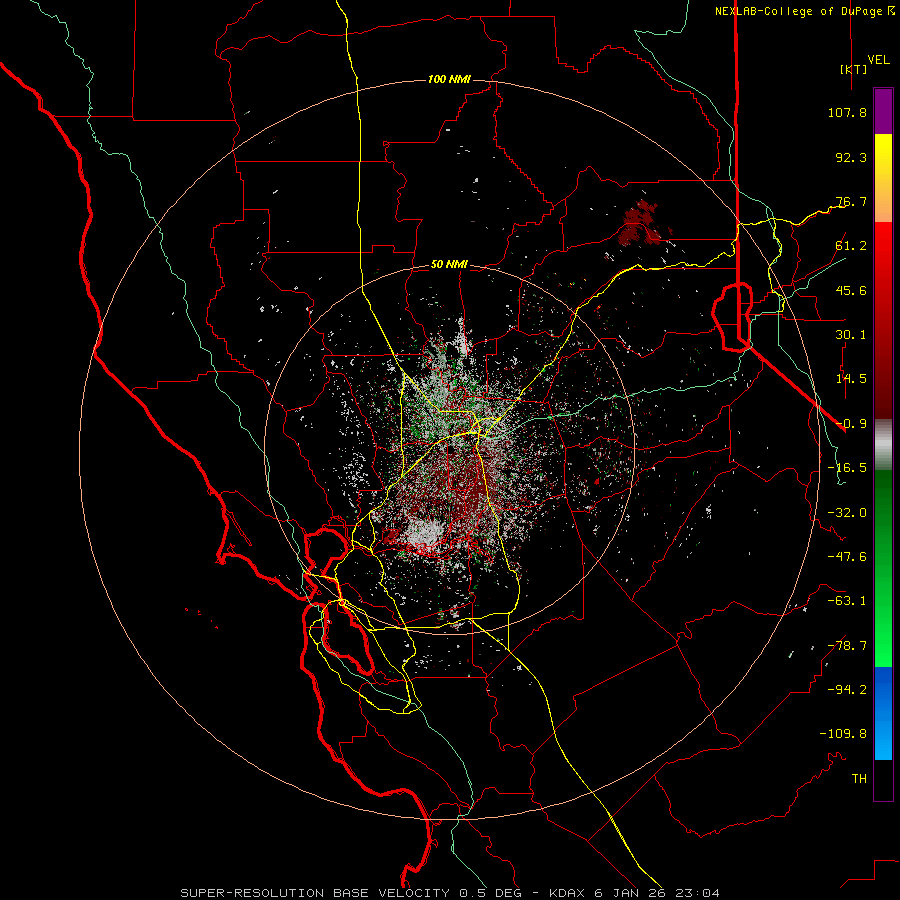The image size is (900, 900).
Task: Click the -94.2 velocity scale value
Action: tap(847, 690)
